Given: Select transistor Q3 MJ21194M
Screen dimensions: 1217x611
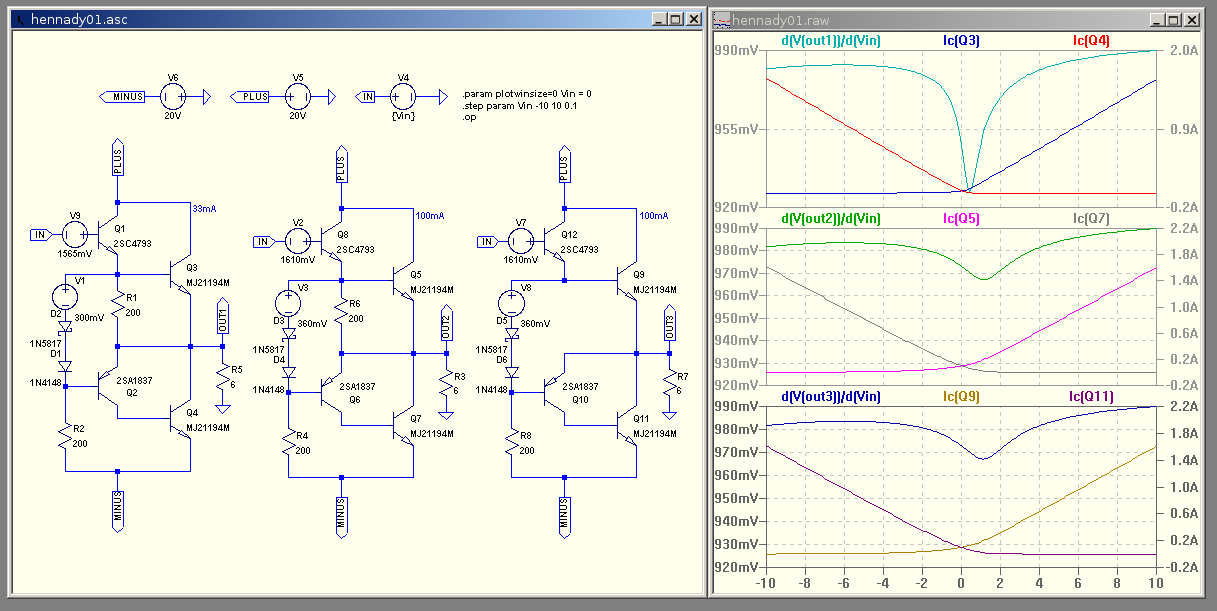Looking at the screenshot, I should [x=182, y=275].
